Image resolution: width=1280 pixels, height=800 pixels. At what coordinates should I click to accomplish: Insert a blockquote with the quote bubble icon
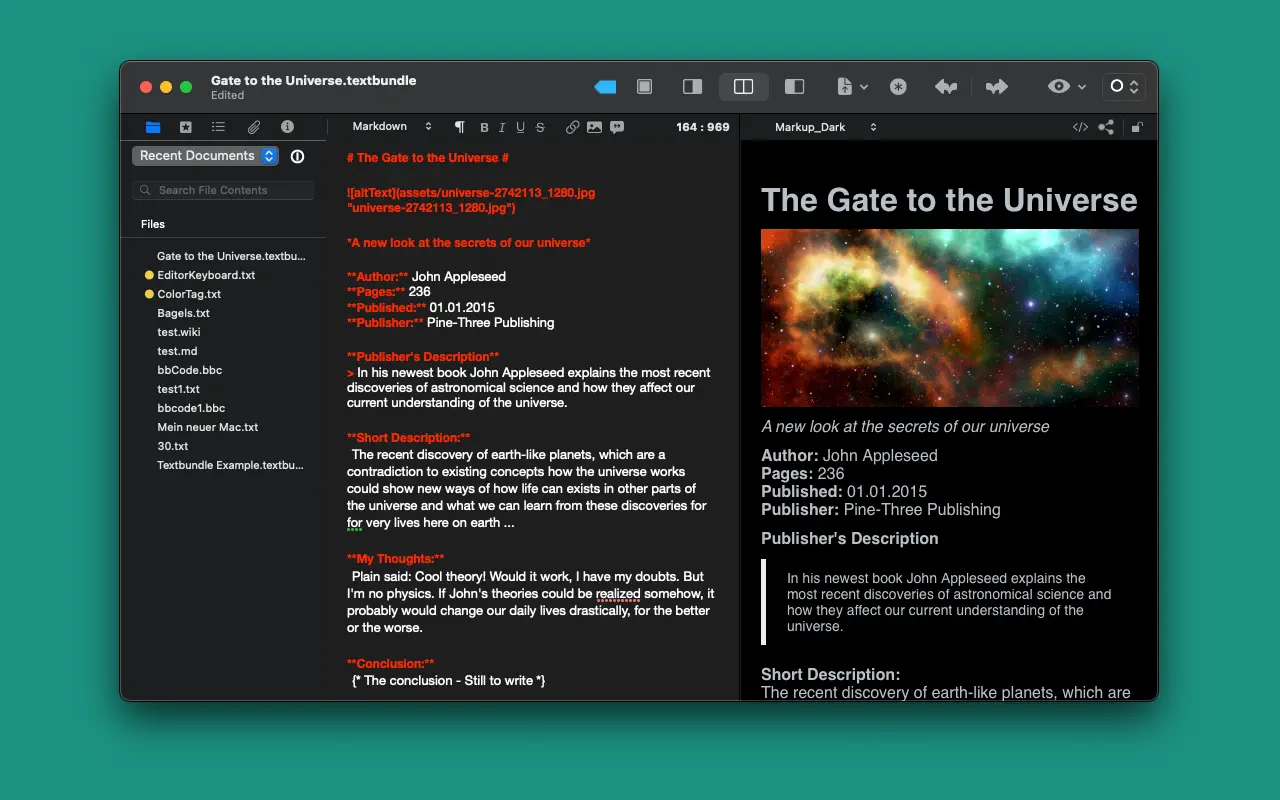pos(617,127)
